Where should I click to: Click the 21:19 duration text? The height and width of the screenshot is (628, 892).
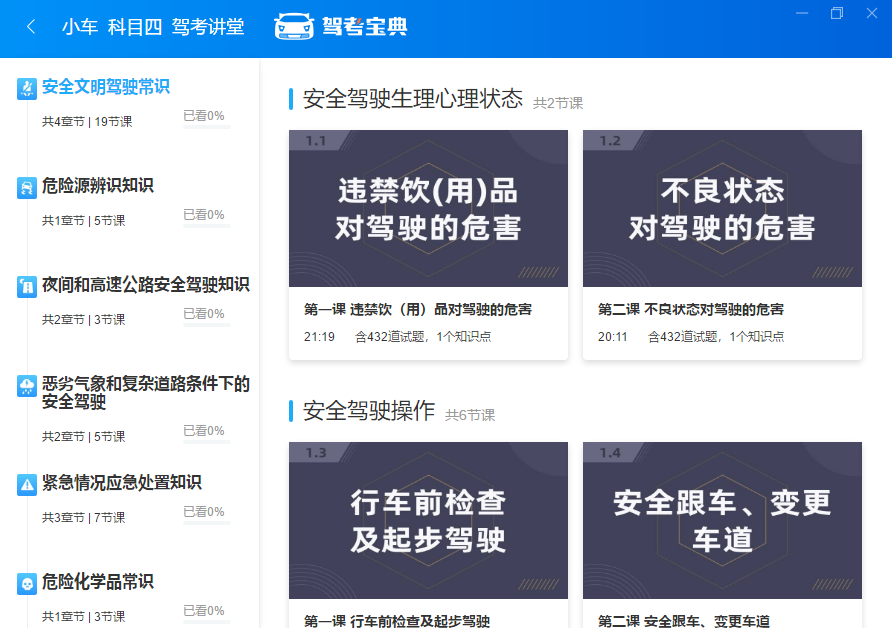pos(319,337)
